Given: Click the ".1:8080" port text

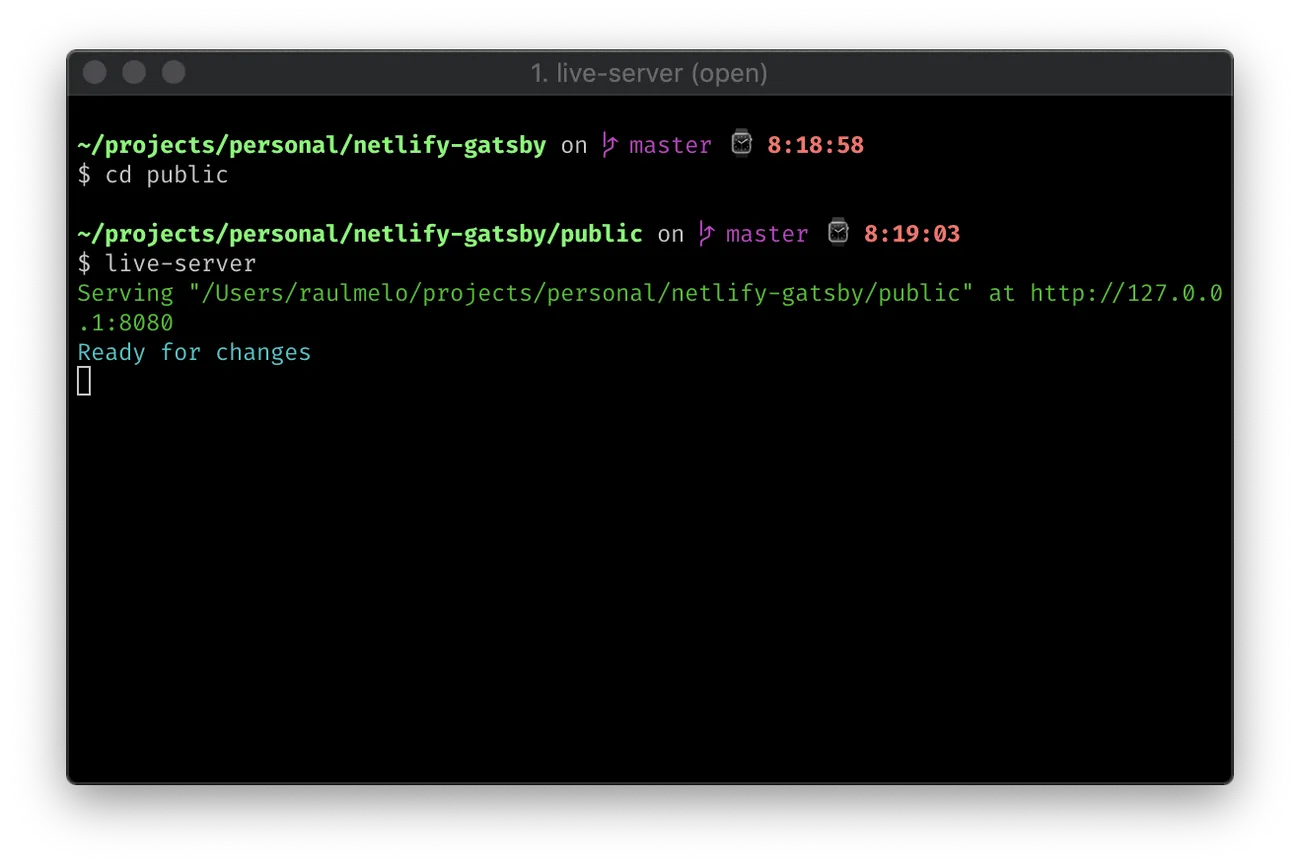Looking at the screenshot, I should click(x=125, y=323).
